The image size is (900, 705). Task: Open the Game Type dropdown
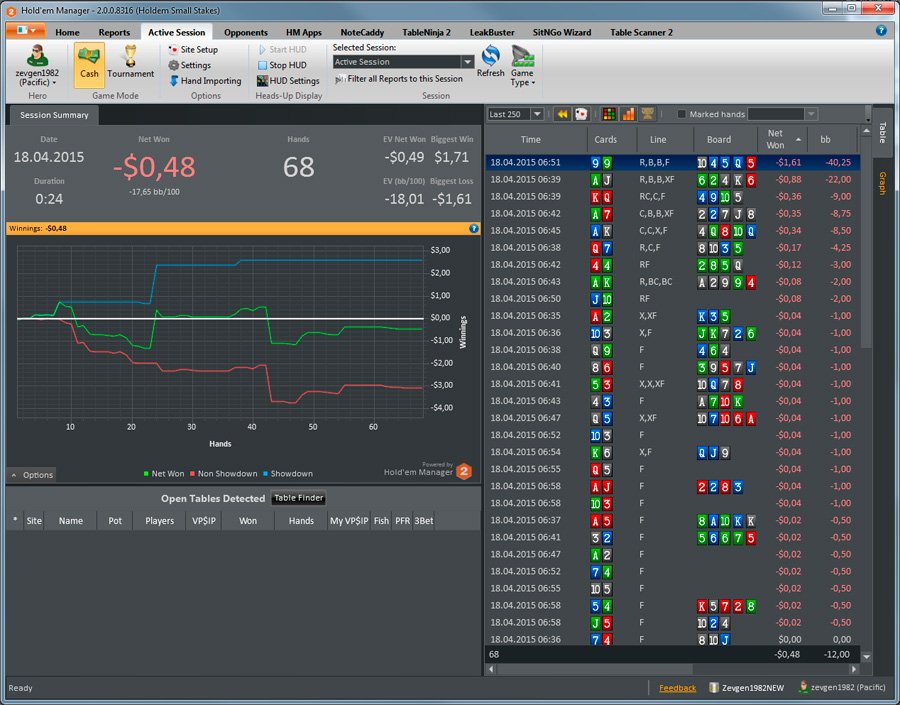[x=522, y=66]
